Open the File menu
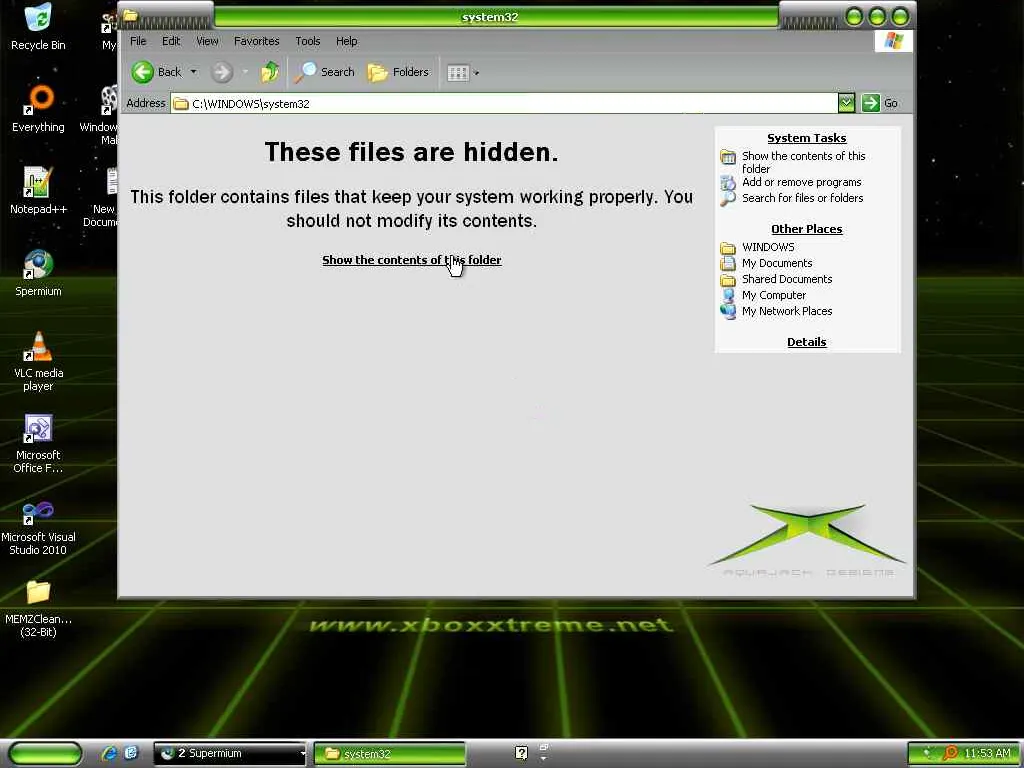 tap(138, 41)
